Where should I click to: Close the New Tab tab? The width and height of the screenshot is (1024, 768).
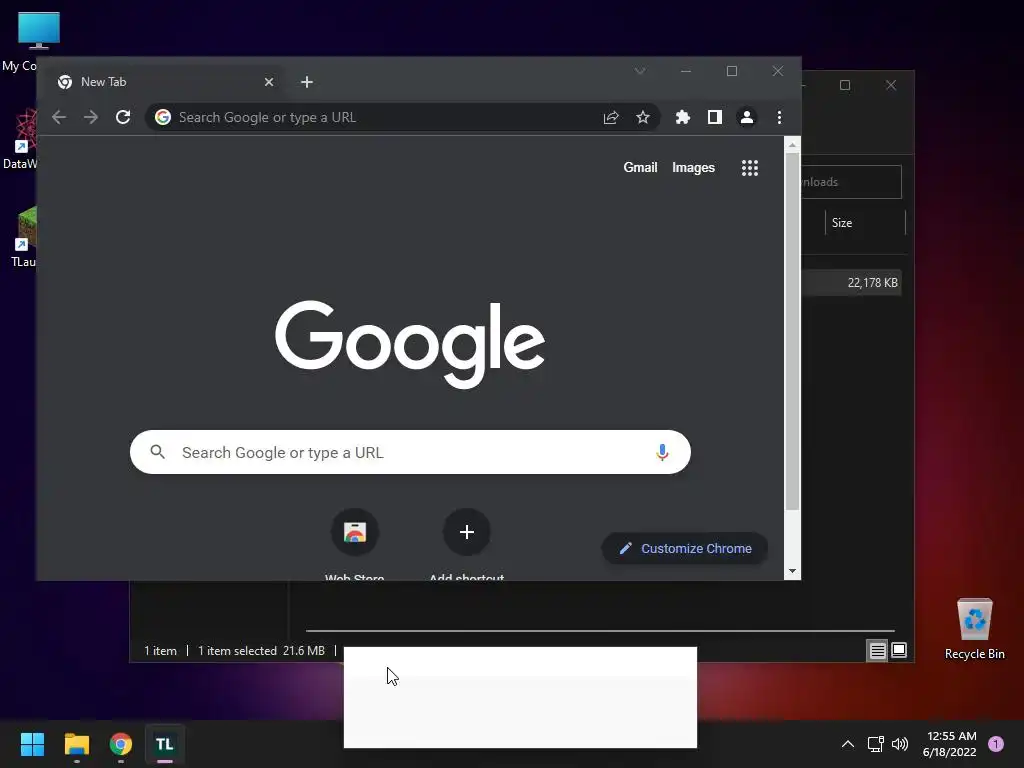coord(268,82)
